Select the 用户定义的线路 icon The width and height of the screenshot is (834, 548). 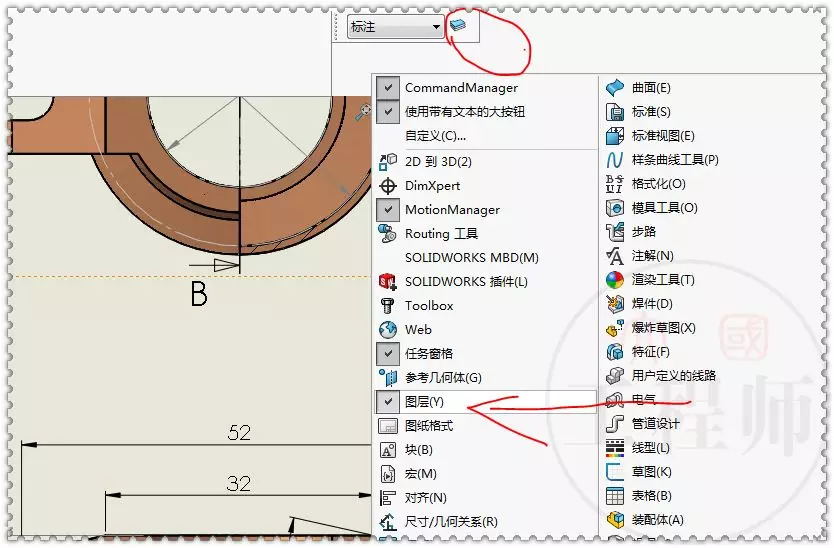tap(615, 376)
